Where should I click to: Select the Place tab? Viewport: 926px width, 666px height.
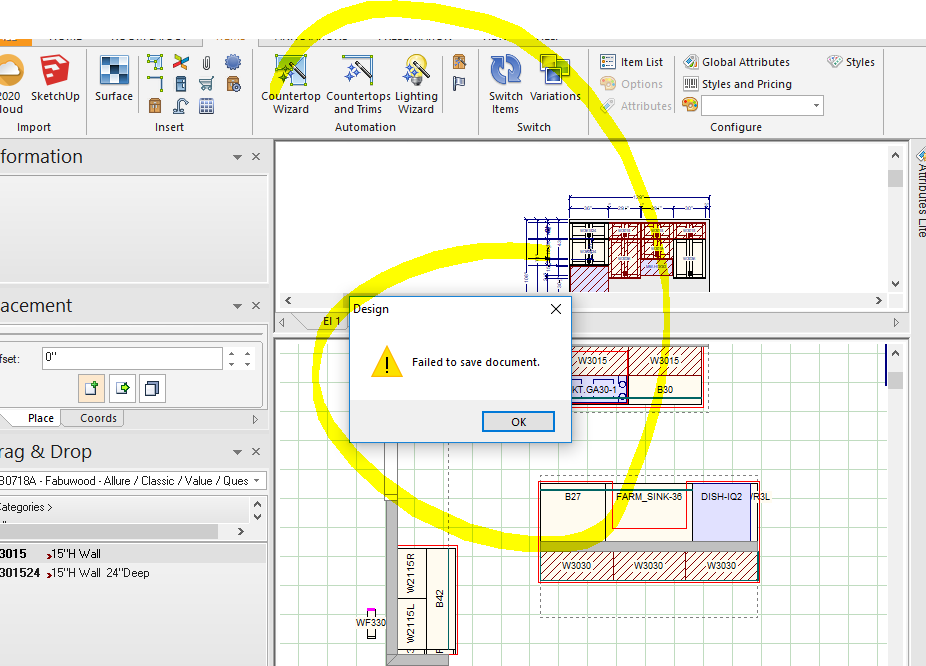(41, 419)
